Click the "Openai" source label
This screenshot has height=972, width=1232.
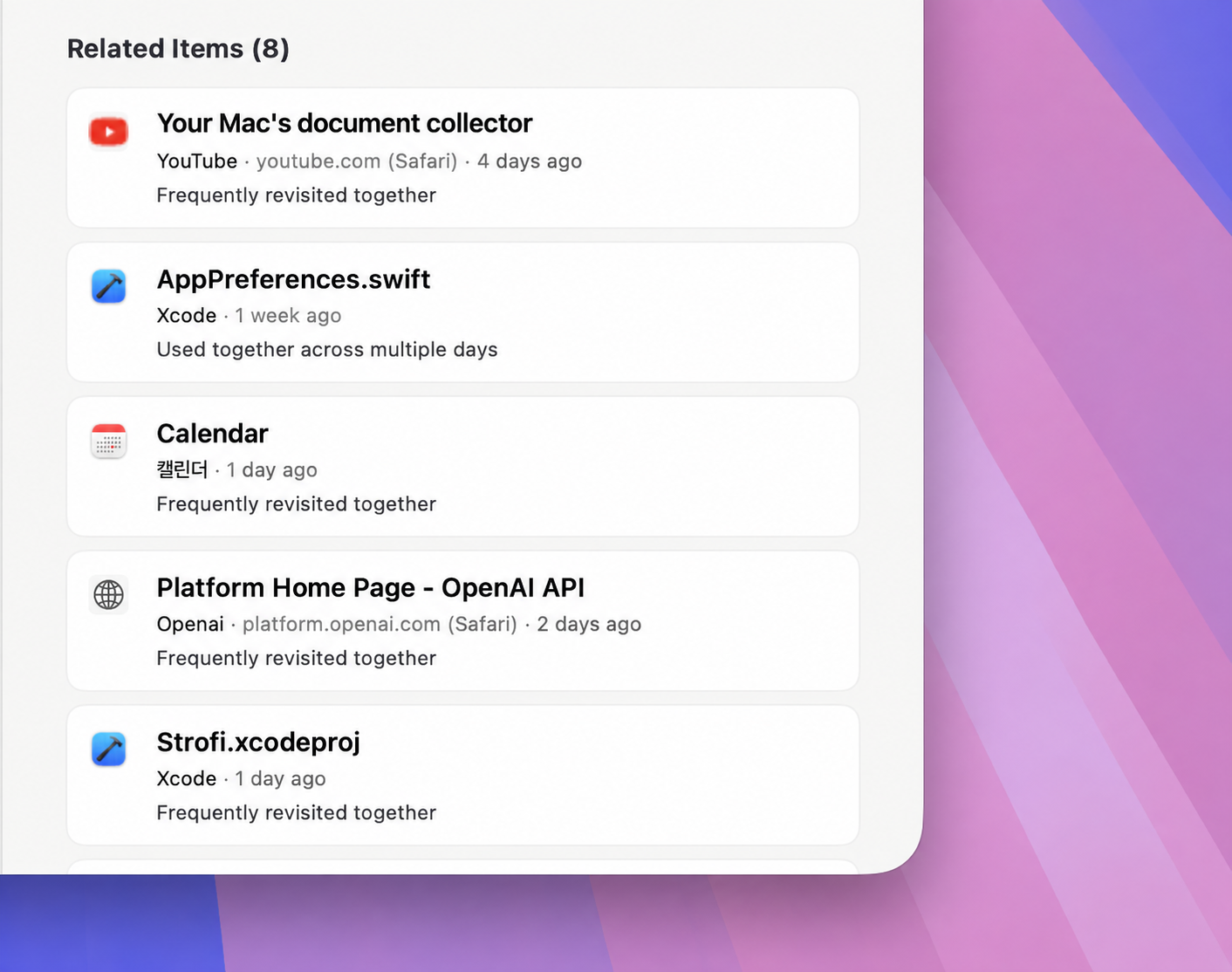pos(190,625)
